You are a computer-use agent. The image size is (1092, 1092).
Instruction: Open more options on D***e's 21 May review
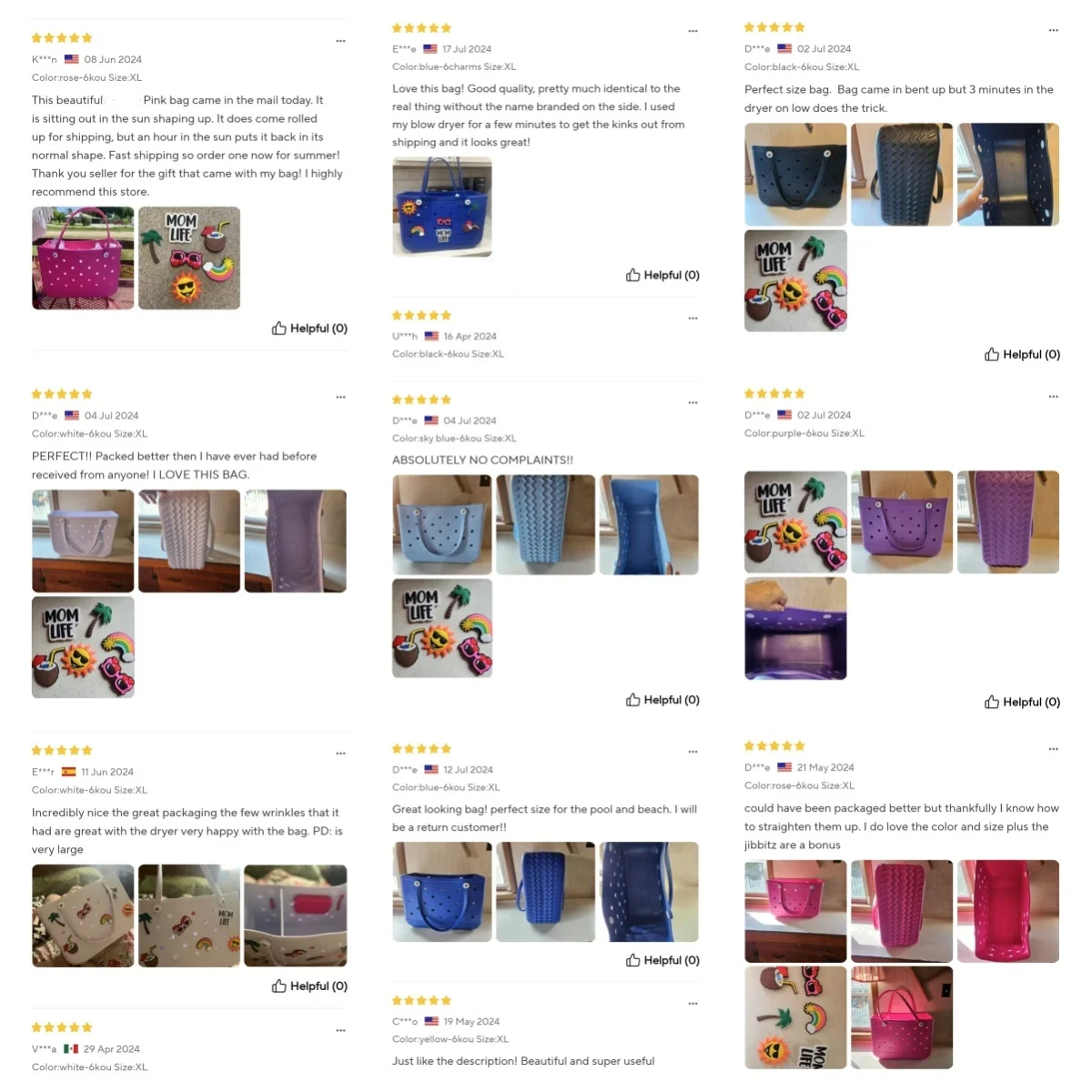coord(1053,749)
